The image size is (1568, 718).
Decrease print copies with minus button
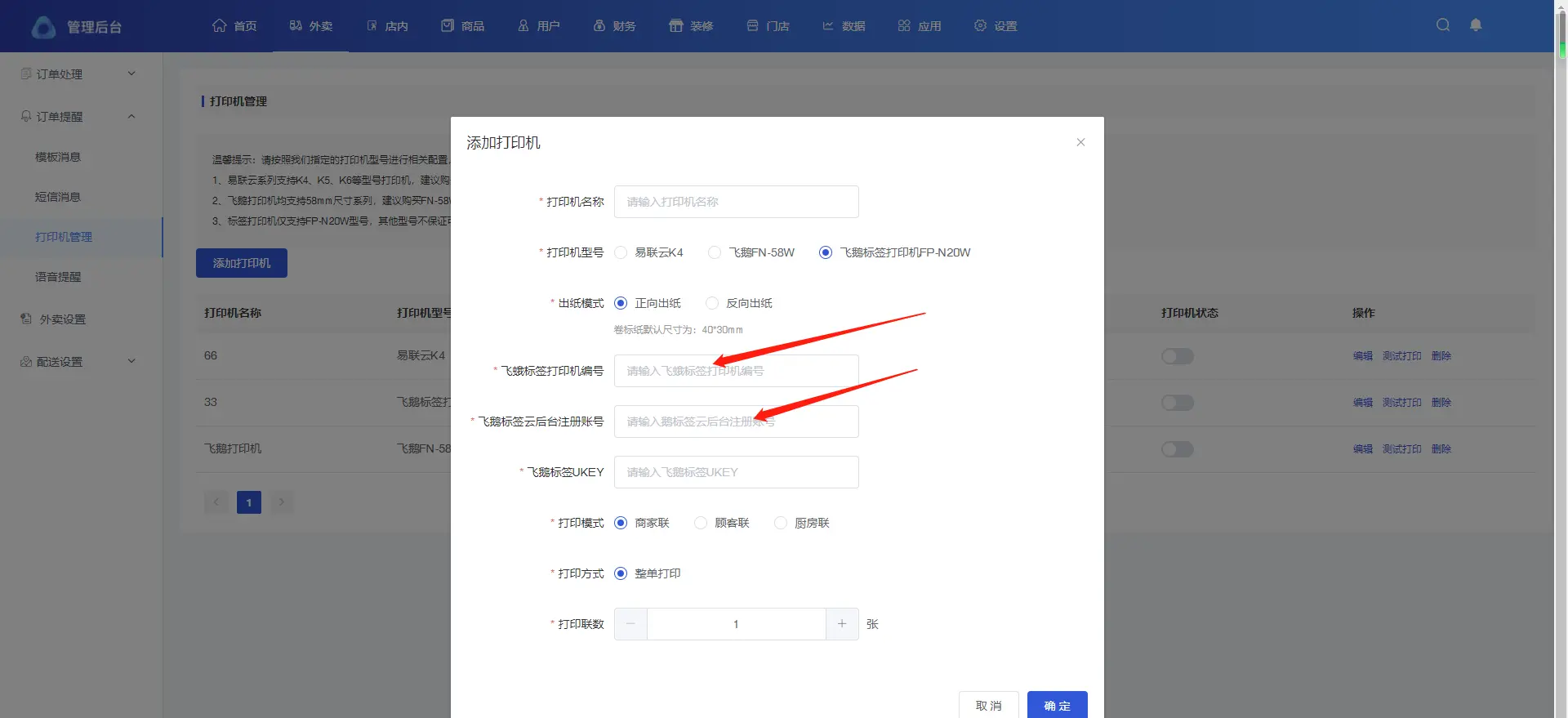coord(630,624)
